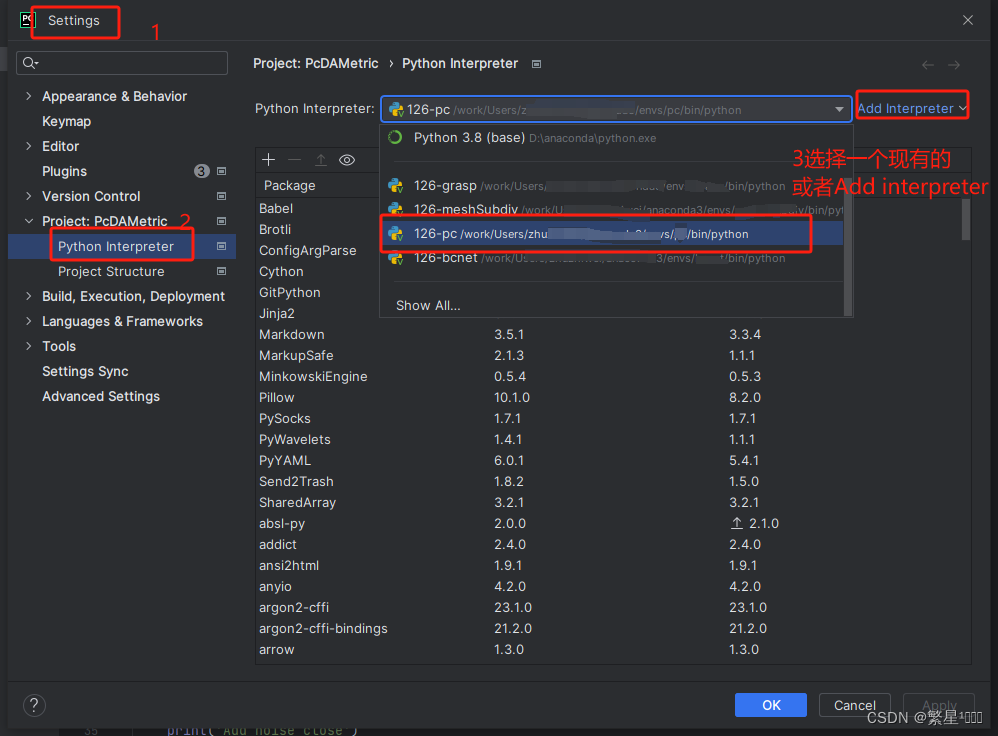Open help with the question mark icon

pyautogui.click(x=34, y=705)
